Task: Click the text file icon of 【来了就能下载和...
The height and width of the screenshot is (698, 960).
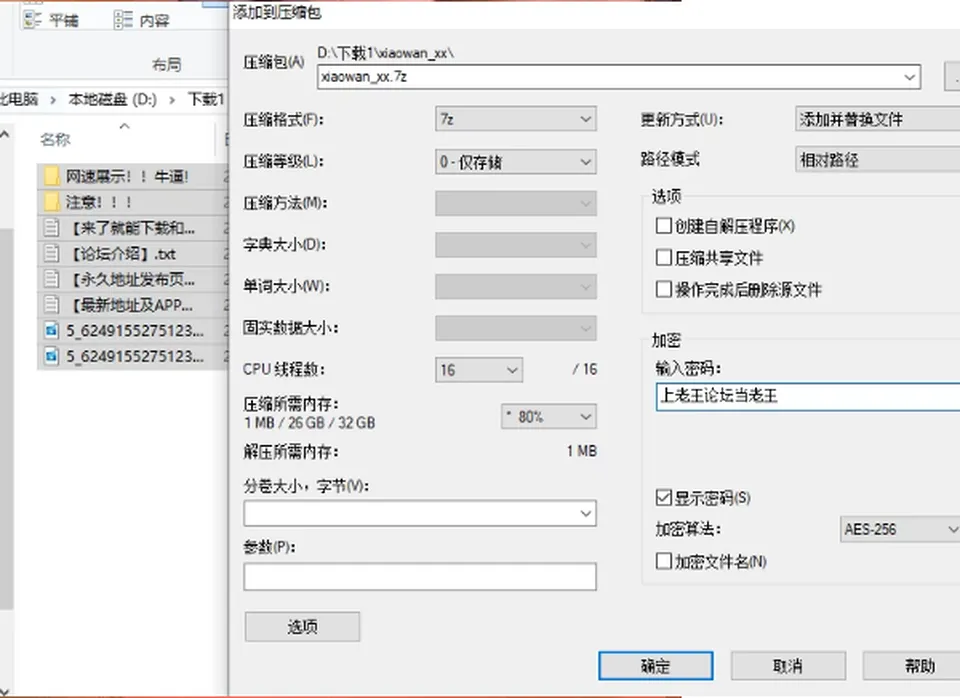Action: click(52, 228)
